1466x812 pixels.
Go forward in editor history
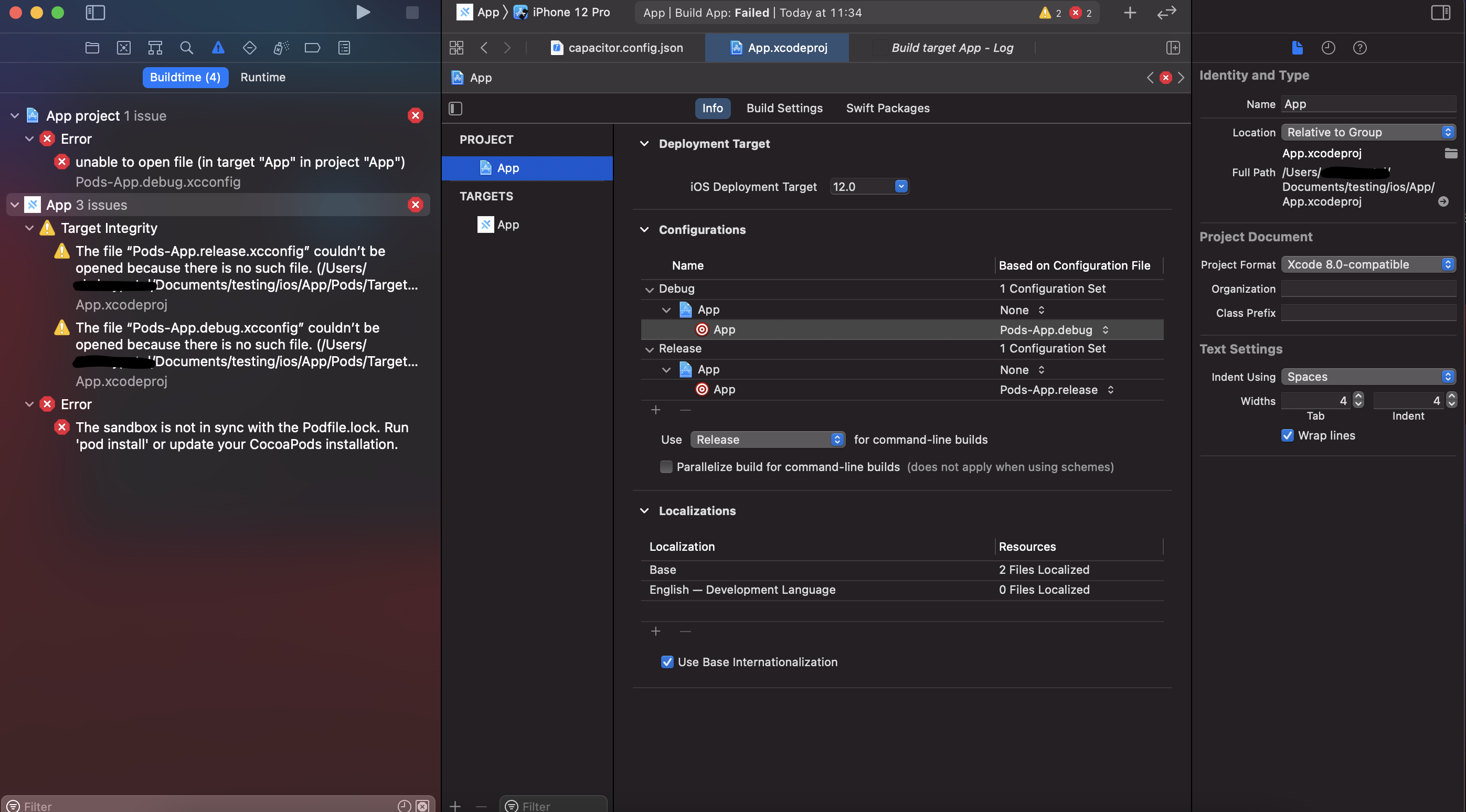(x=507, y=48)
